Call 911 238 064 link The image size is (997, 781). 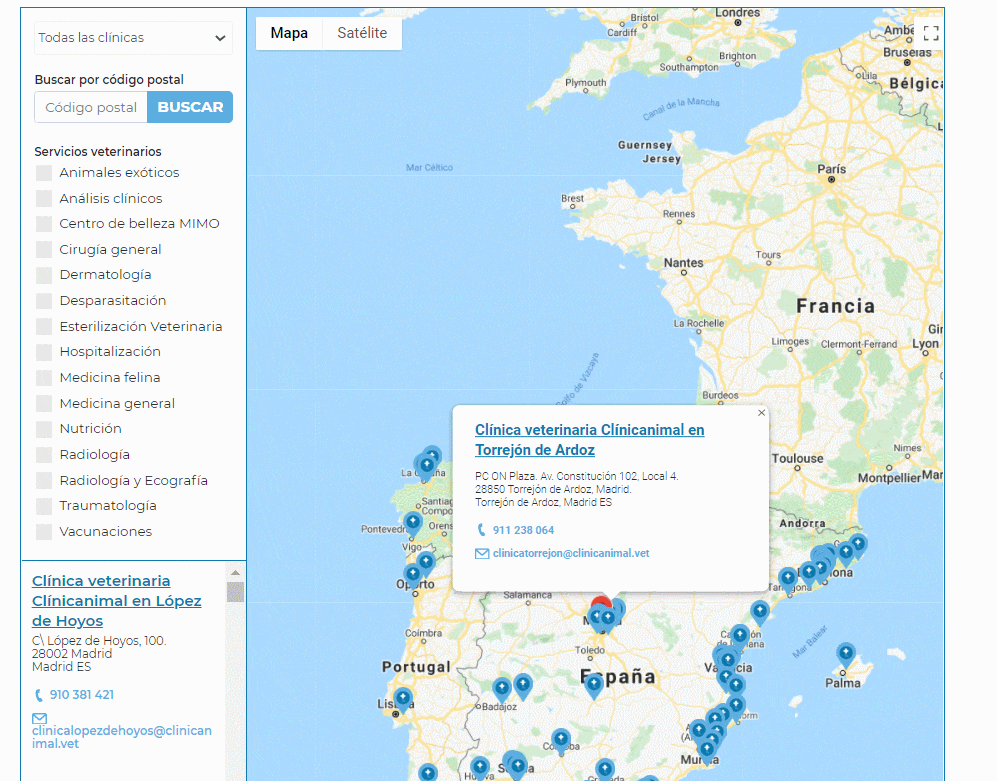pyautogui.click(x=523, y=530)
